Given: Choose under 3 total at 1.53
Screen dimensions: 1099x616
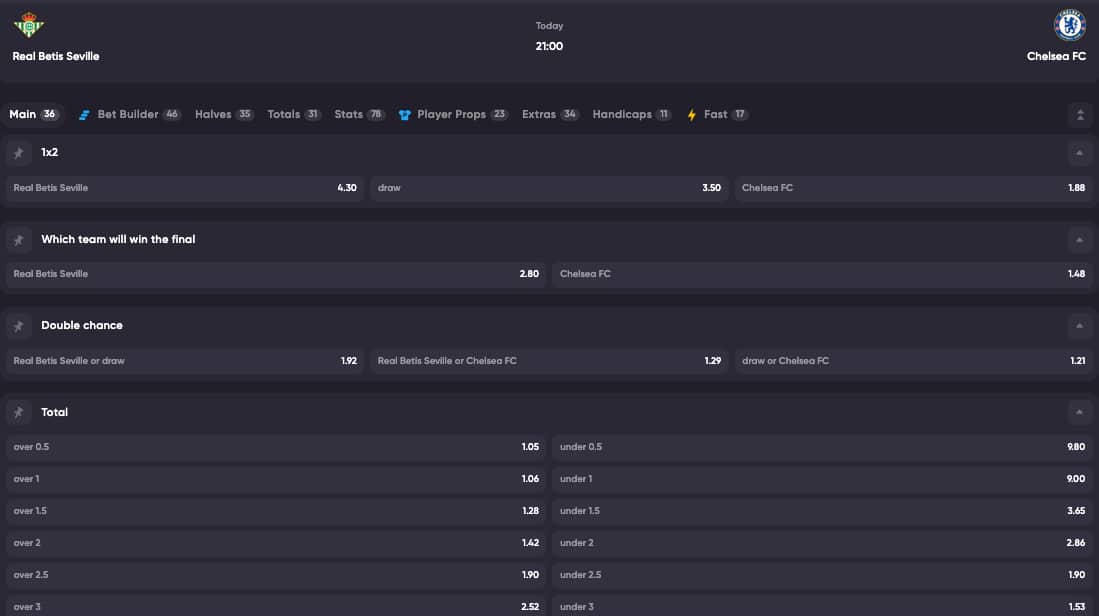Looking at the screenshot, I should click(823, 605).
